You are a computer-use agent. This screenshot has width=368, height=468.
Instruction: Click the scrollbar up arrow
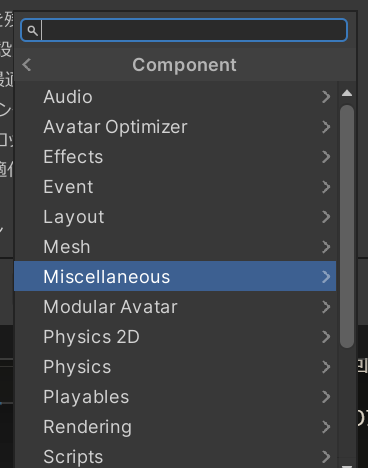pos(347,93)
